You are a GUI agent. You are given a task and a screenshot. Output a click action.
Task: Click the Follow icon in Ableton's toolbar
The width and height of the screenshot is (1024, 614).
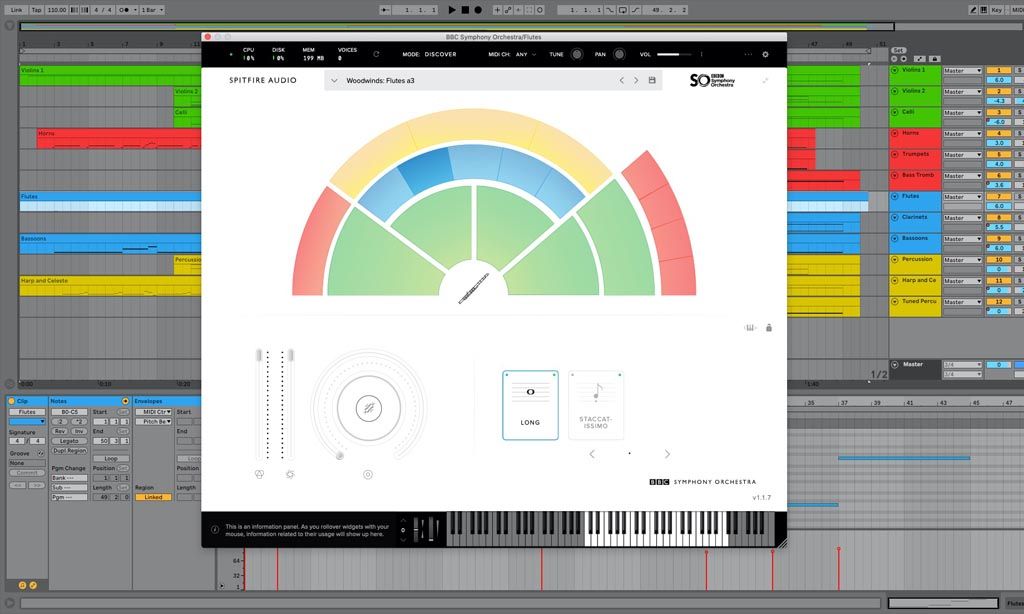(x=385, y=10)
